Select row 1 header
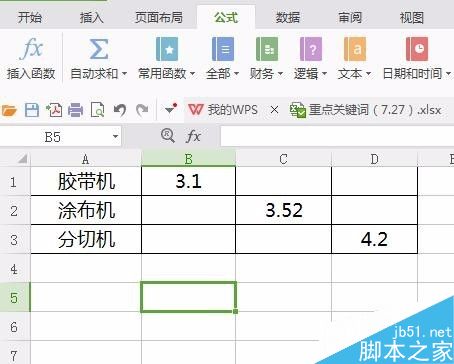The image size is (454, 364). (x=15, y=181)
